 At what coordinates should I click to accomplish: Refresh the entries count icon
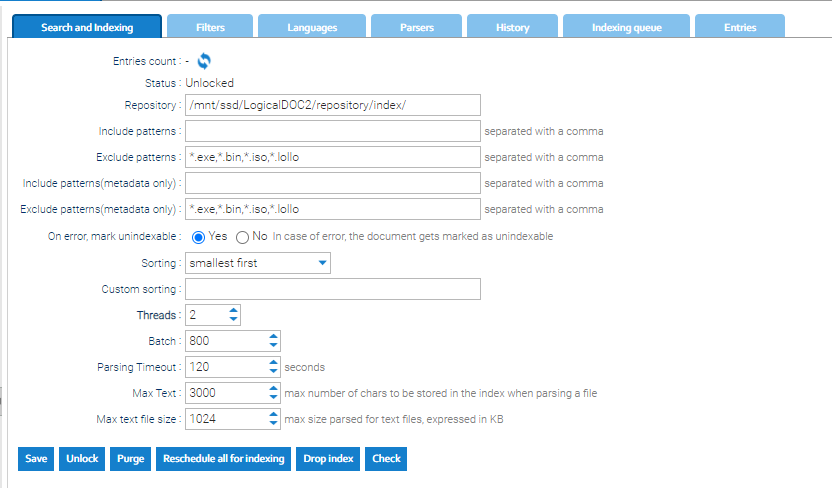coord(204,61)
